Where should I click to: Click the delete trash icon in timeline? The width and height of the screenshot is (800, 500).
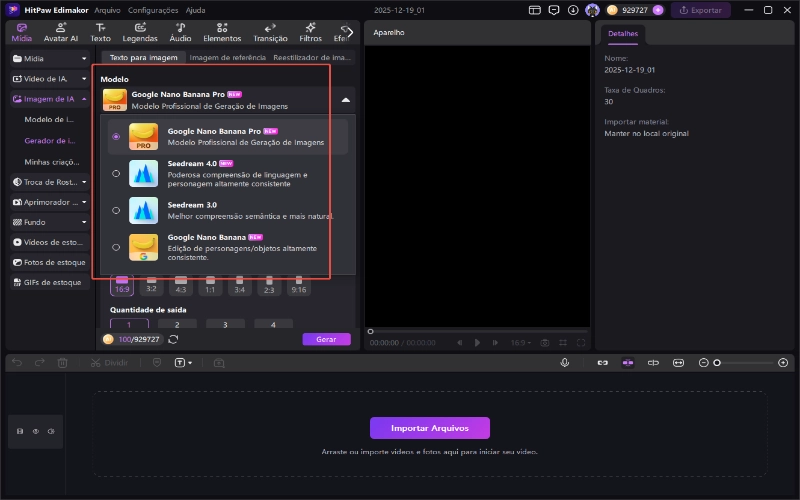point(62,362)
